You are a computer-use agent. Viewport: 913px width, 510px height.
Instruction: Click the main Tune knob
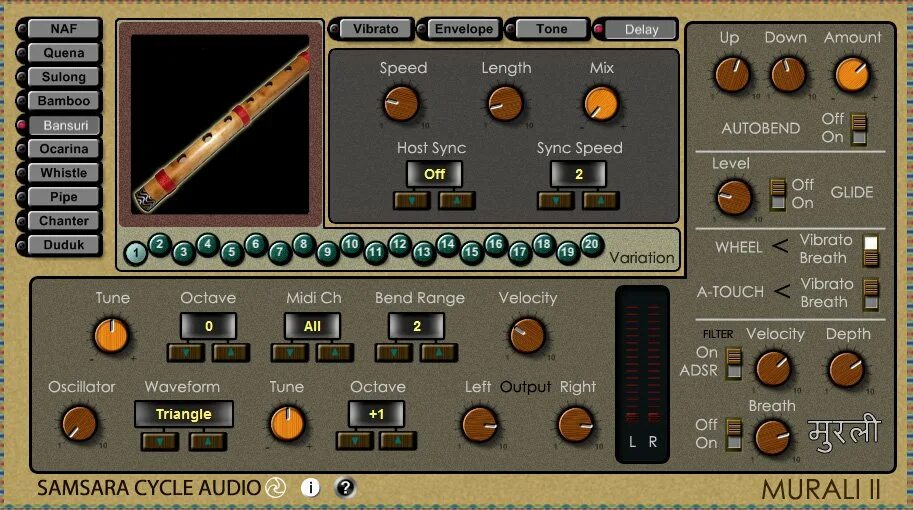point(111,336)
